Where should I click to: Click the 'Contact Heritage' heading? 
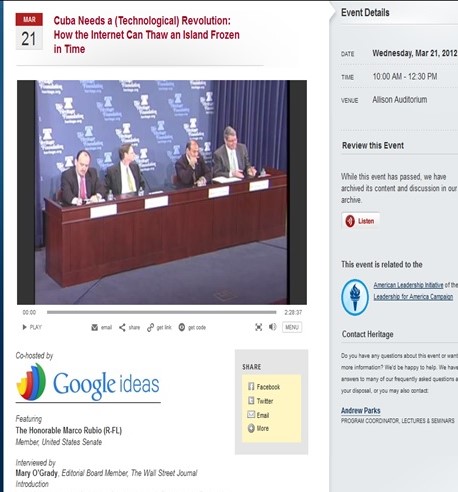click(x=367, y=334)
